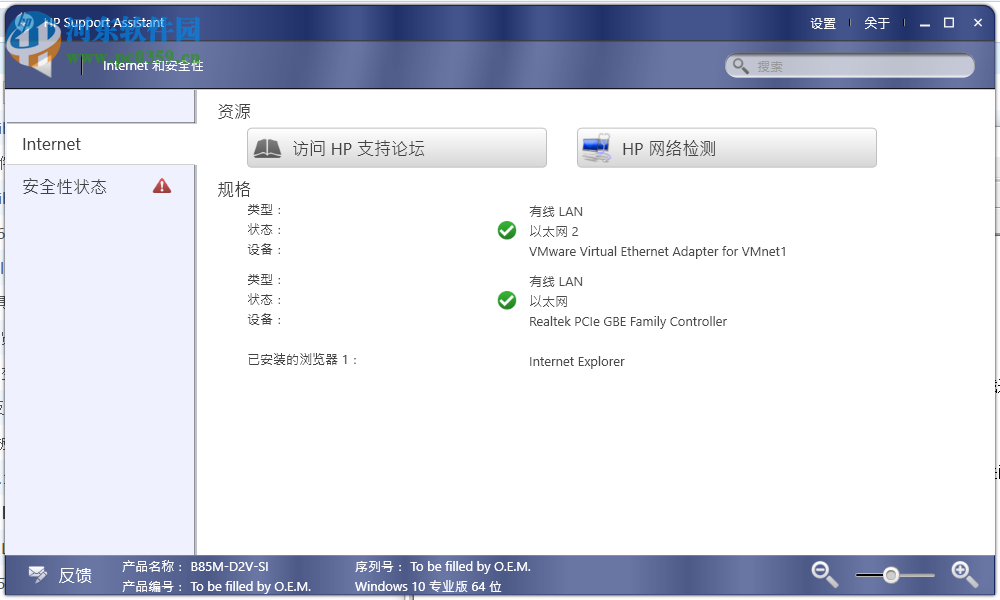1000x600 pixels.
Task: Click the green checkmark next to 以太网 2
Action: tap(507, 230)
